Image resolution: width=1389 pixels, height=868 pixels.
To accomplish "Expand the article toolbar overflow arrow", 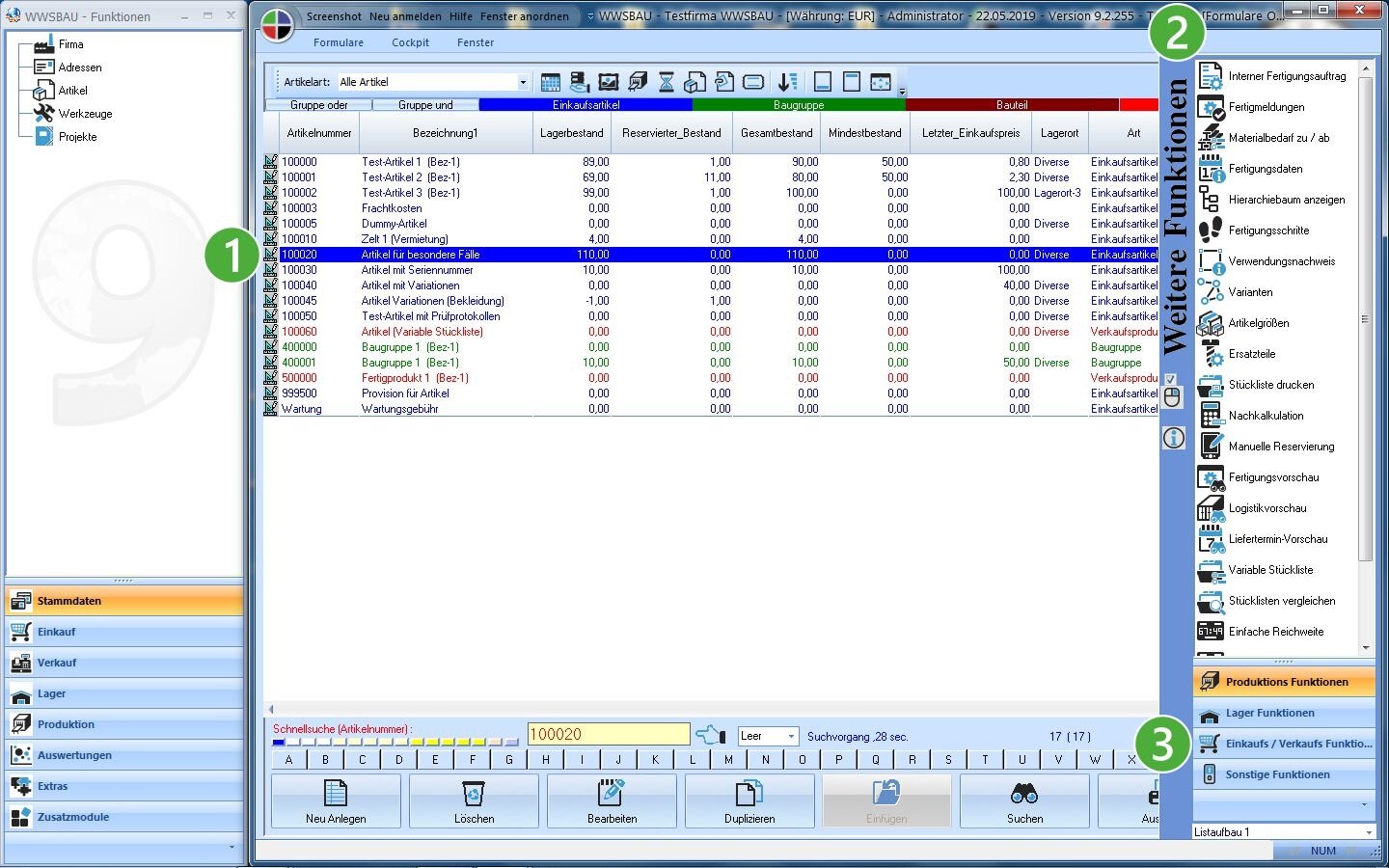I will tap(903, 92).
